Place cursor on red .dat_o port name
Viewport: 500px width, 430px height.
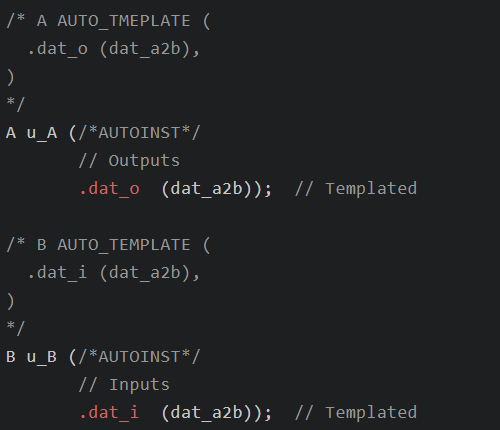pos(110,189)
